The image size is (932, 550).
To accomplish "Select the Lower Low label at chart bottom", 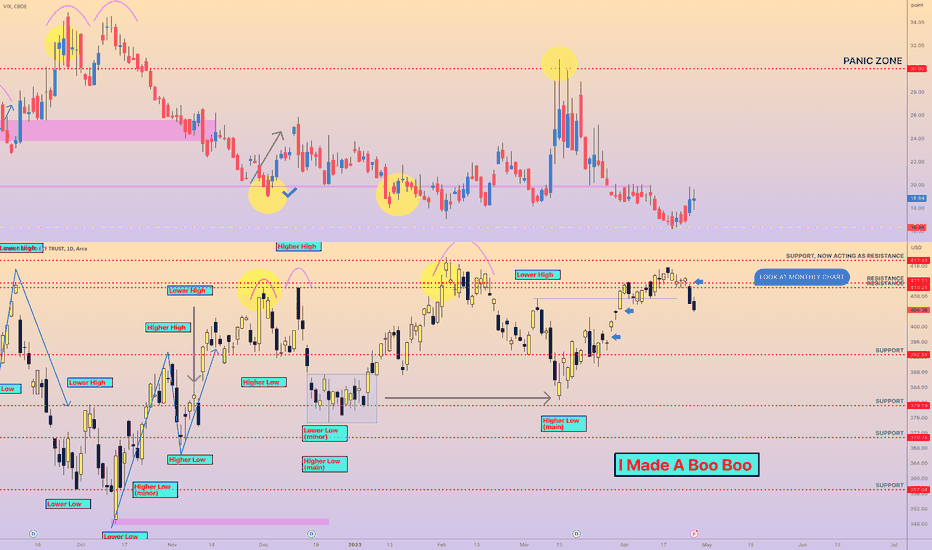I will pyautogui.click(x=124, y=536).
